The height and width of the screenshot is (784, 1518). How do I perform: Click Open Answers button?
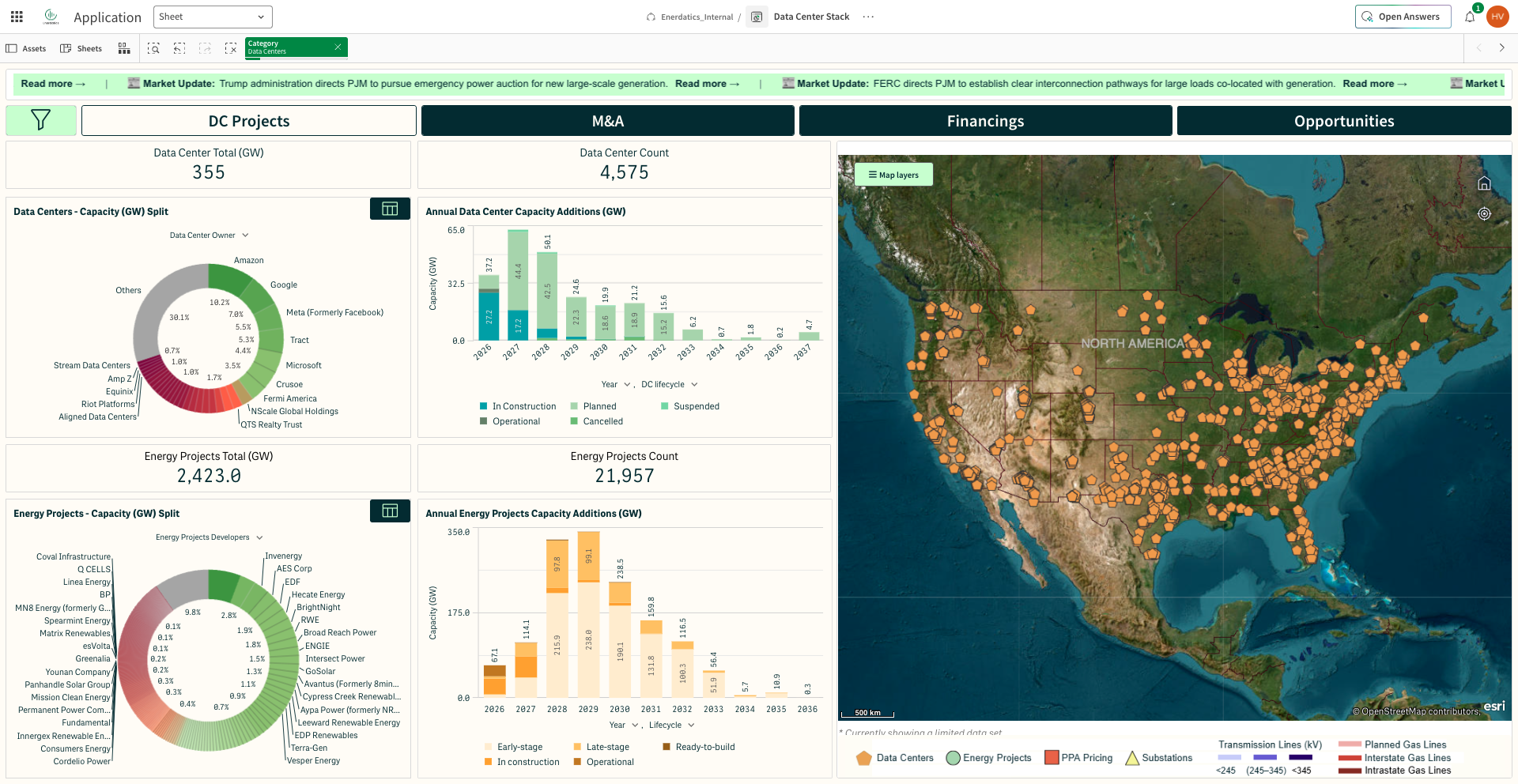coord(1403,17)
